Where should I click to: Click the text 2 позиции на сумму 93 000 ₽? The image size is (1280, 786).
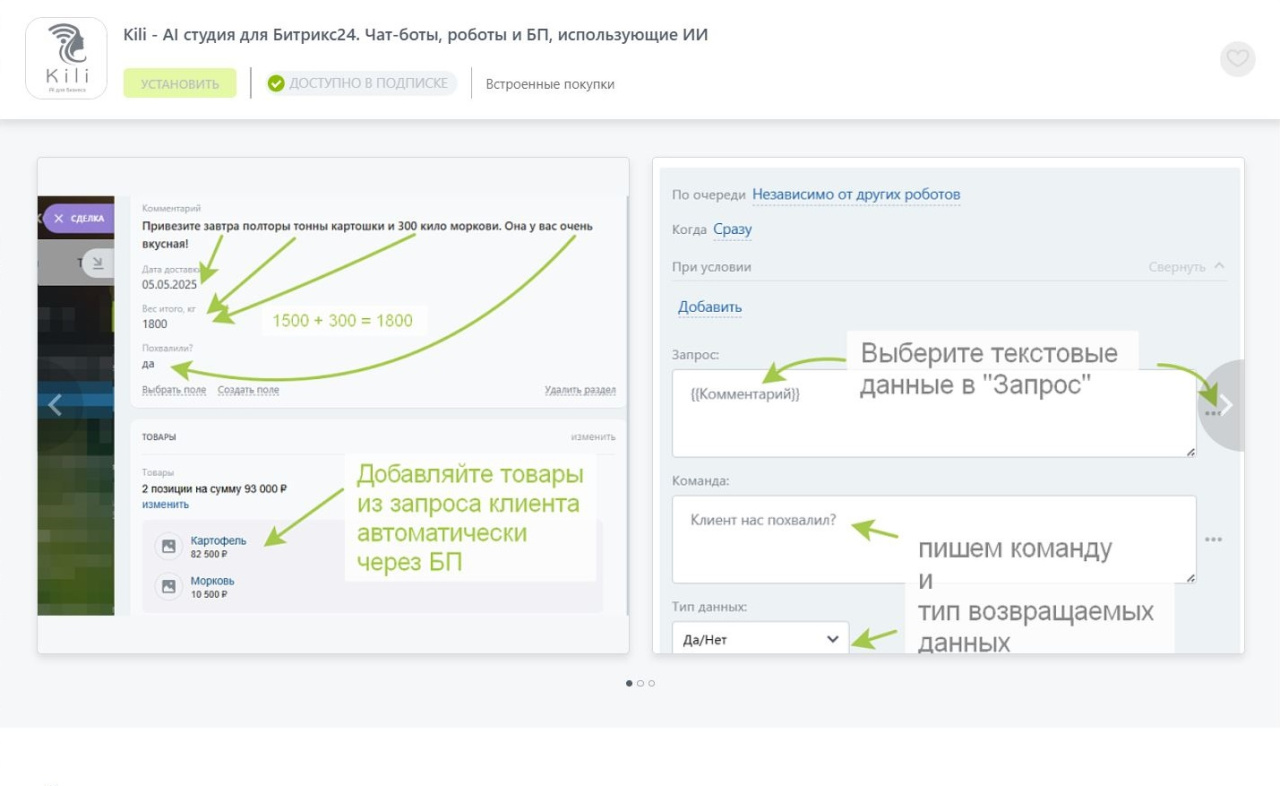point(215,489)
